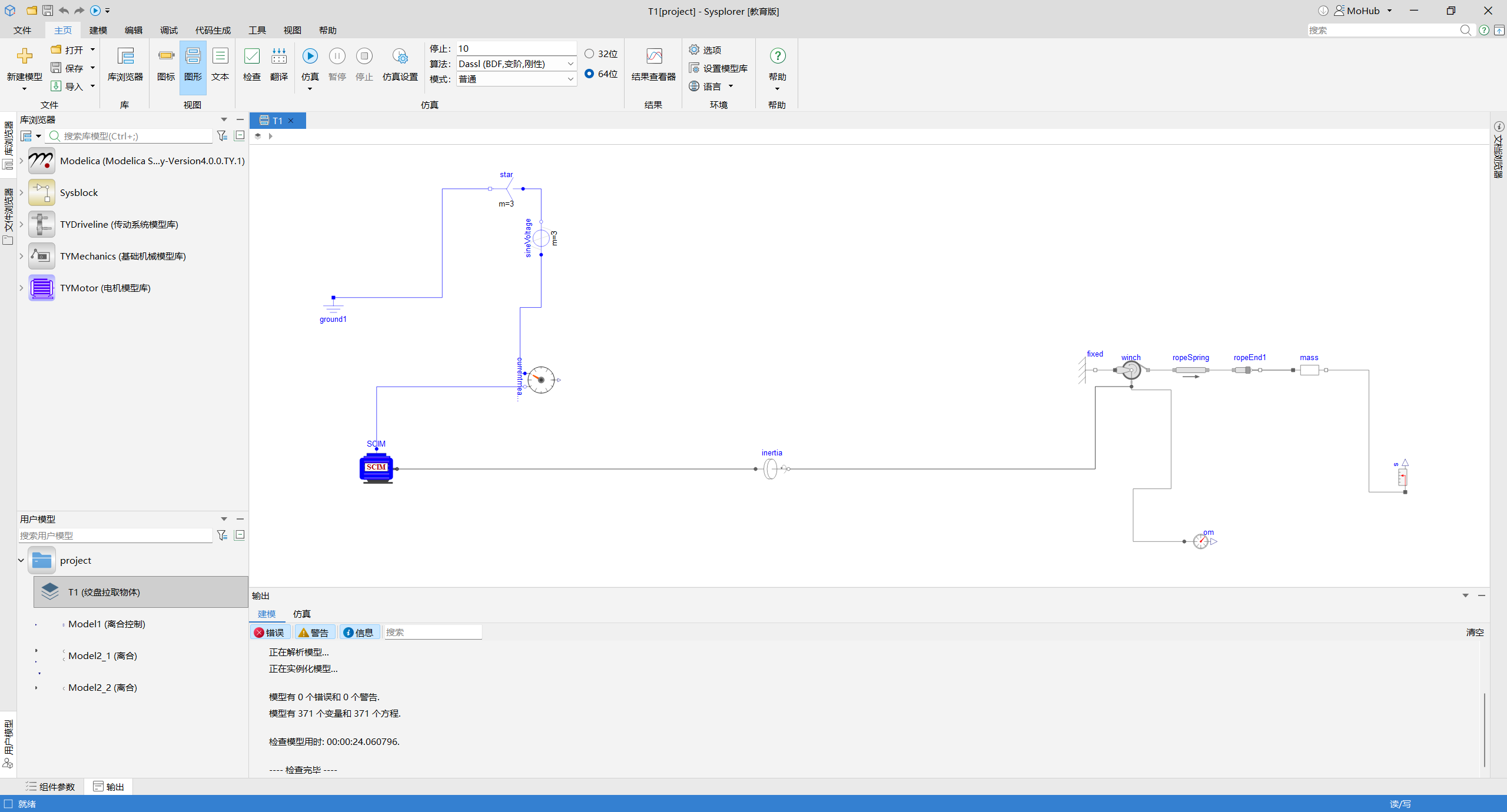This screenshot has width=1507, height=812.
Task: Switch to the 建模 ribbon tab
Action: [x=98, y=30]
